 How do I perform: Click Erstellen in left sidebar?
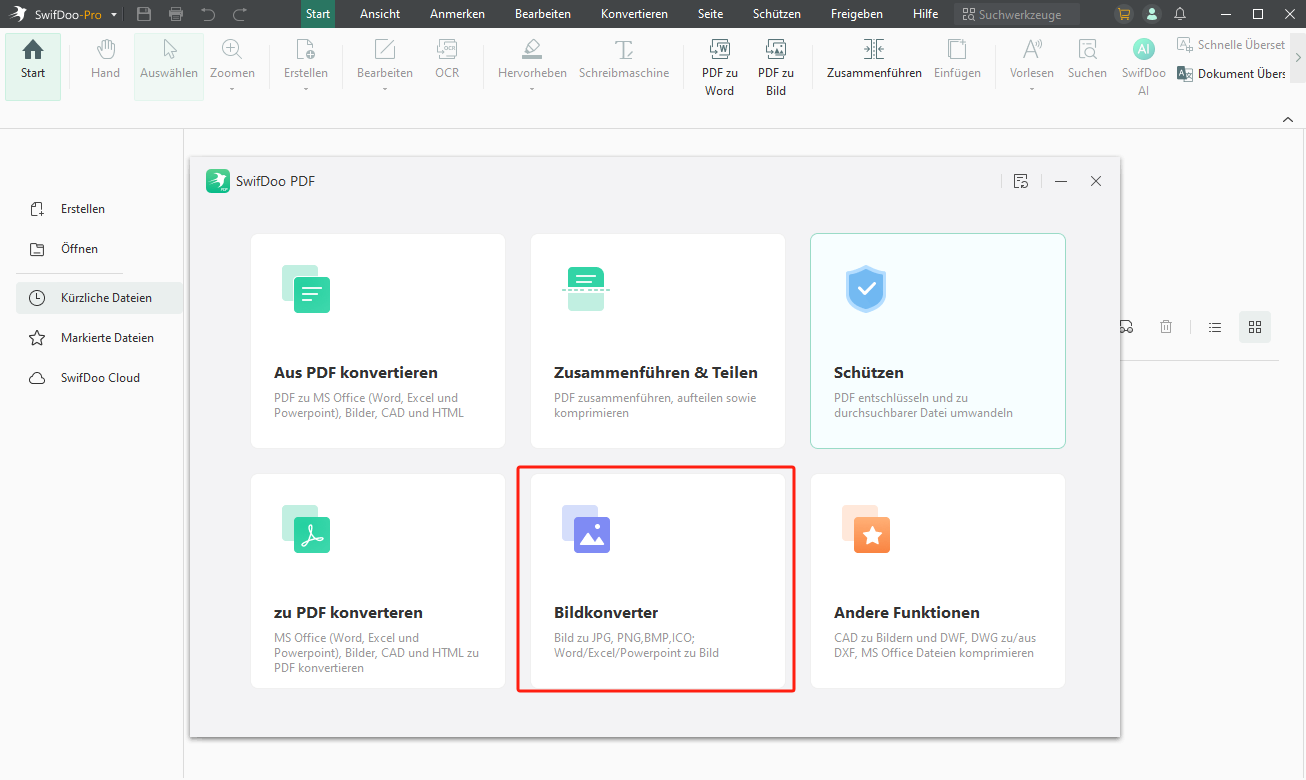pos(68,209)
